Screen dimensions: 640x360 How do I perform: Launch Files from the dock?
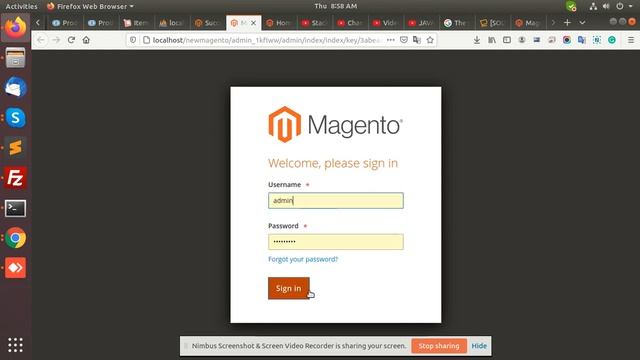point(16,58)
